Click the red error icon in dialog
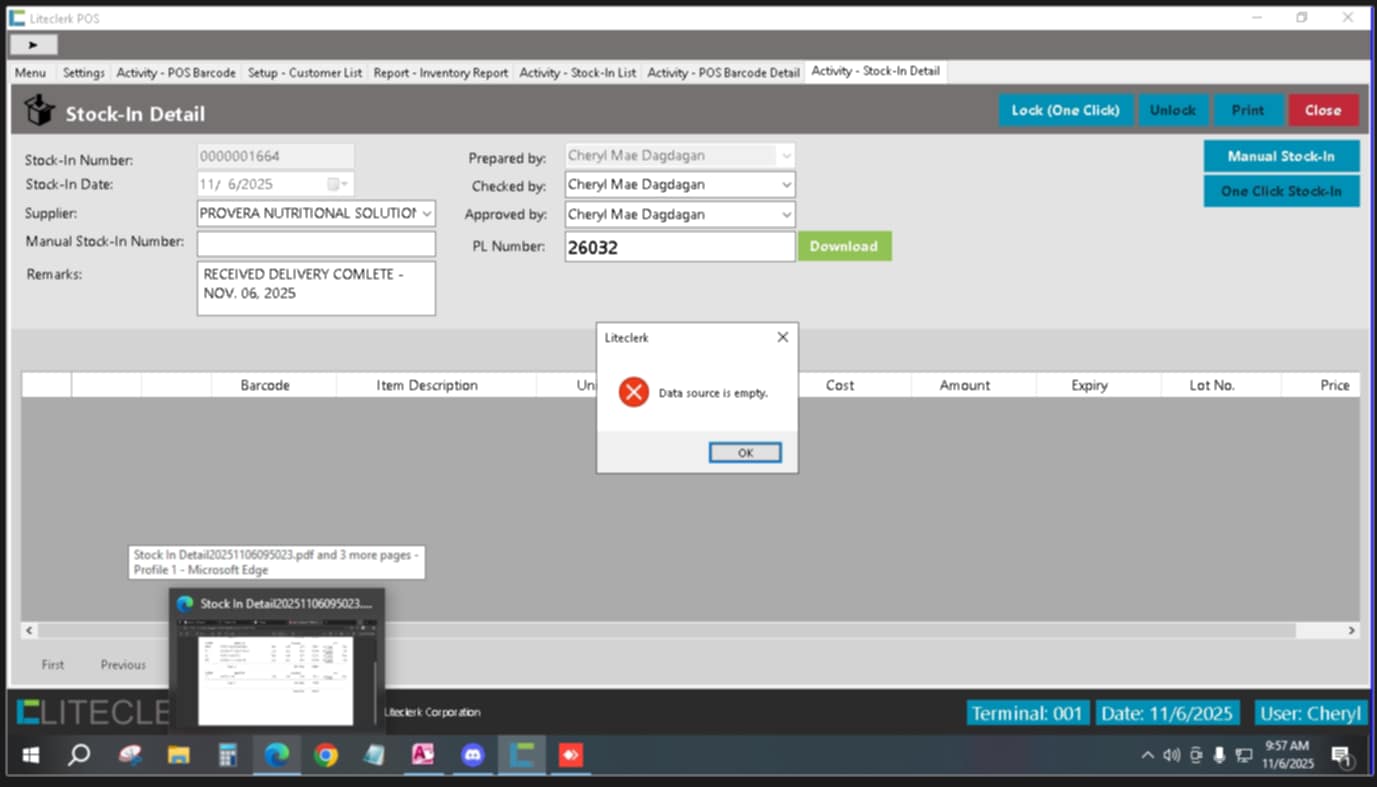Screen dimensions: 1377x787 633,392
